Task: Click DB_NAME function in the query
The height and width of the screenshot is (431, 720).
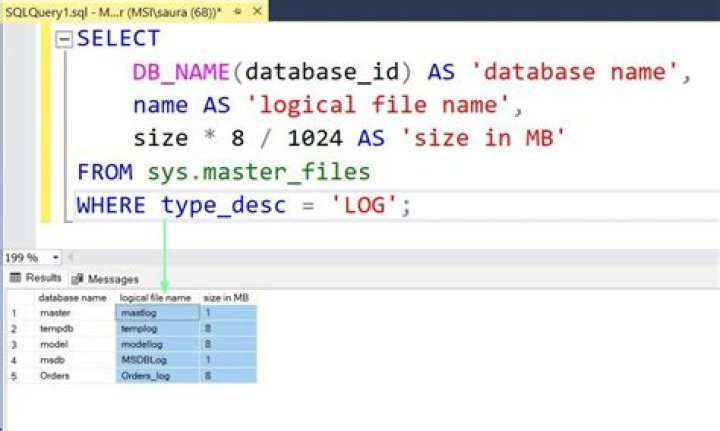Action: pyautogui.click(x=181, y=72)
